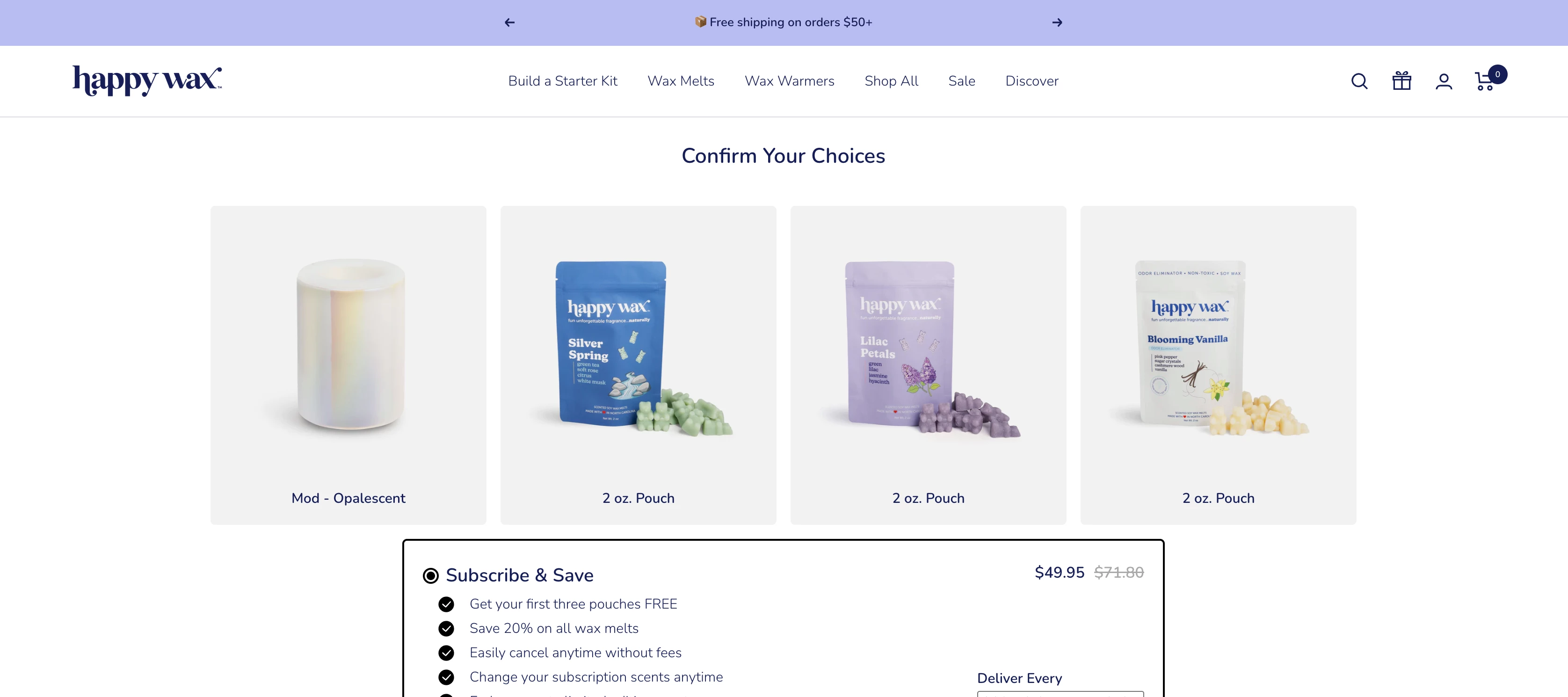Open the search icon in header
The width and height of the screenshot is (1568, 697).
click(1358, 81)
